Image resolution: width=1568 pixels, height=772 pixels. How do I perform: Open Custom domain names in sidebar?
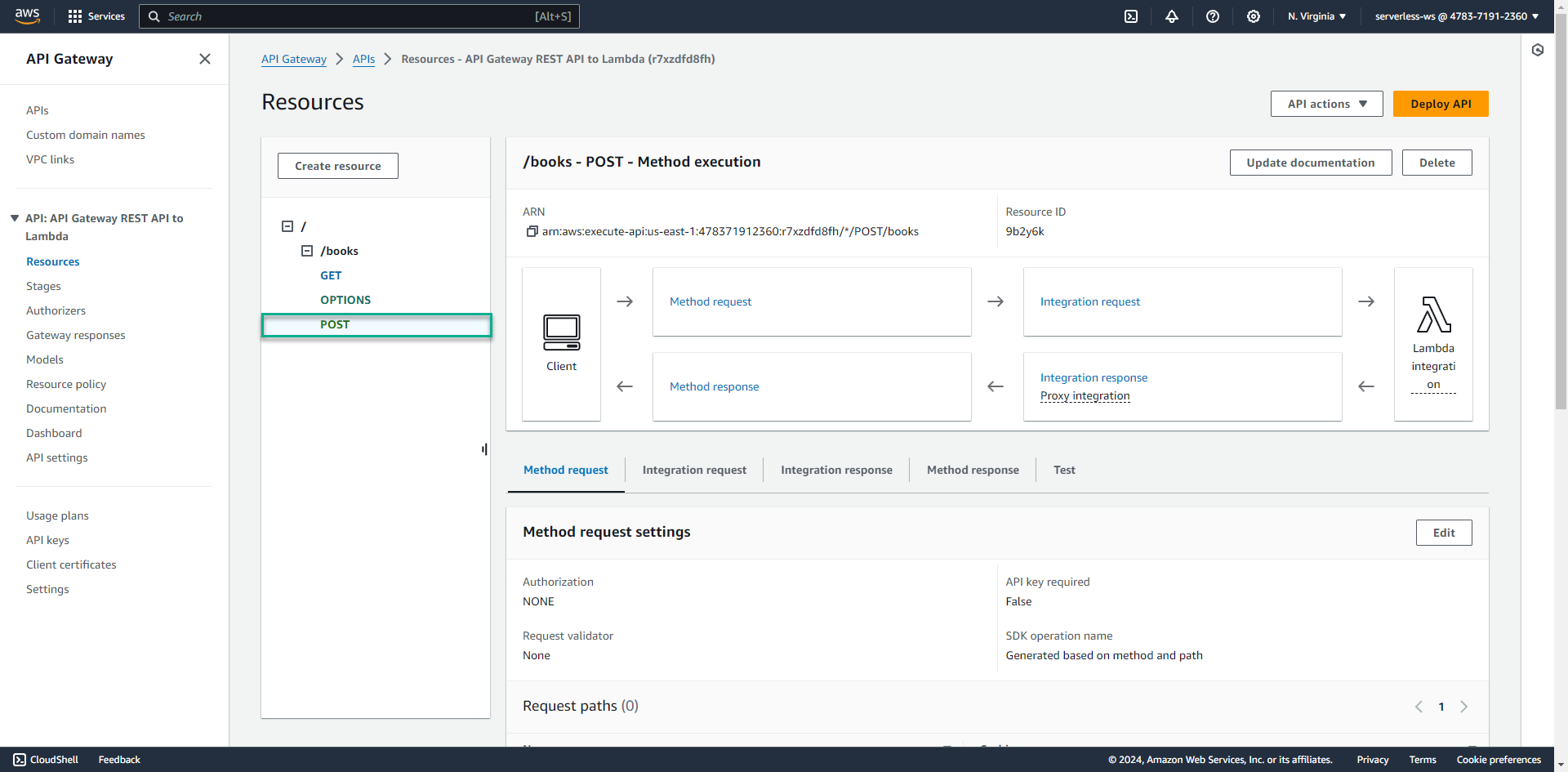86,135
